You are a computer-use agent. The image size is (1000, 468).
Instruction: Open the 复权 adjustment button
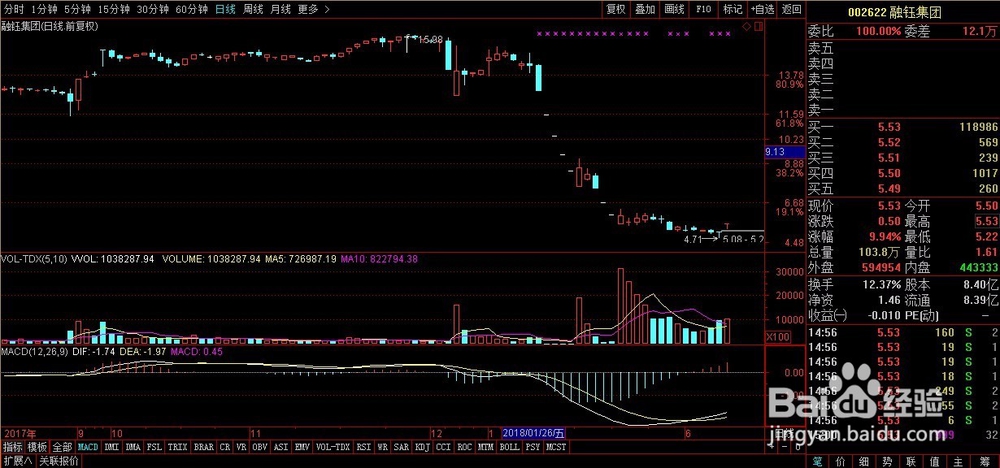pyautogui.click(x=616, y=10)
